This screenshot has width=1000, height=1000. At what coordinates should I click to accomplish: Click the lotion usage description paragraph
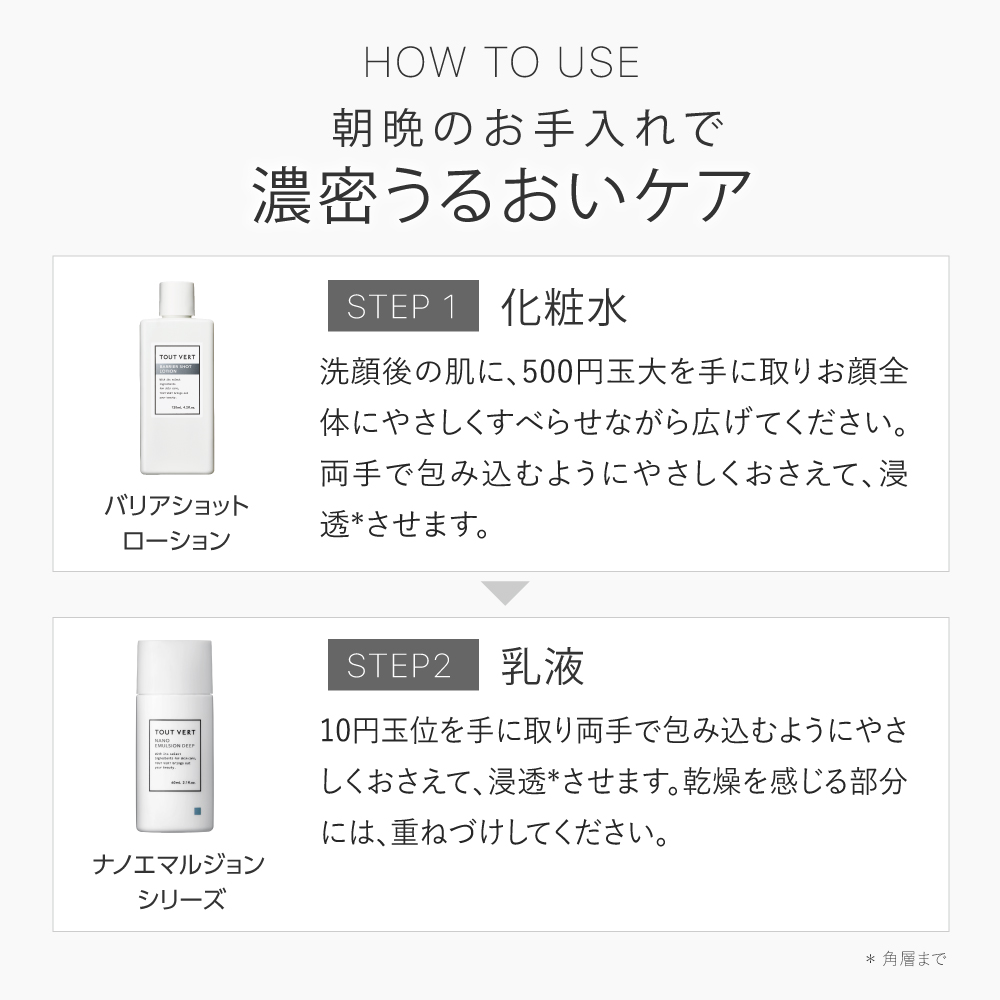[x=614, y=448]
